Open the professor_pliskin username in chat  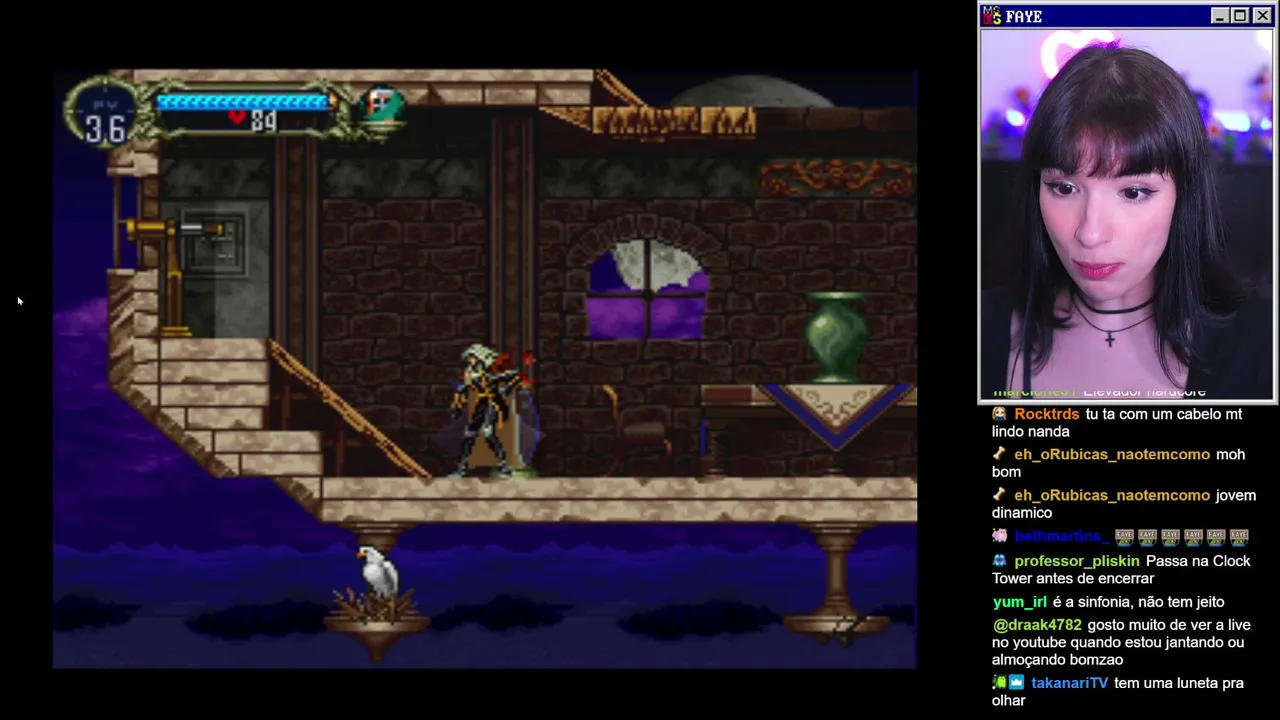[x=1076, y=562]
